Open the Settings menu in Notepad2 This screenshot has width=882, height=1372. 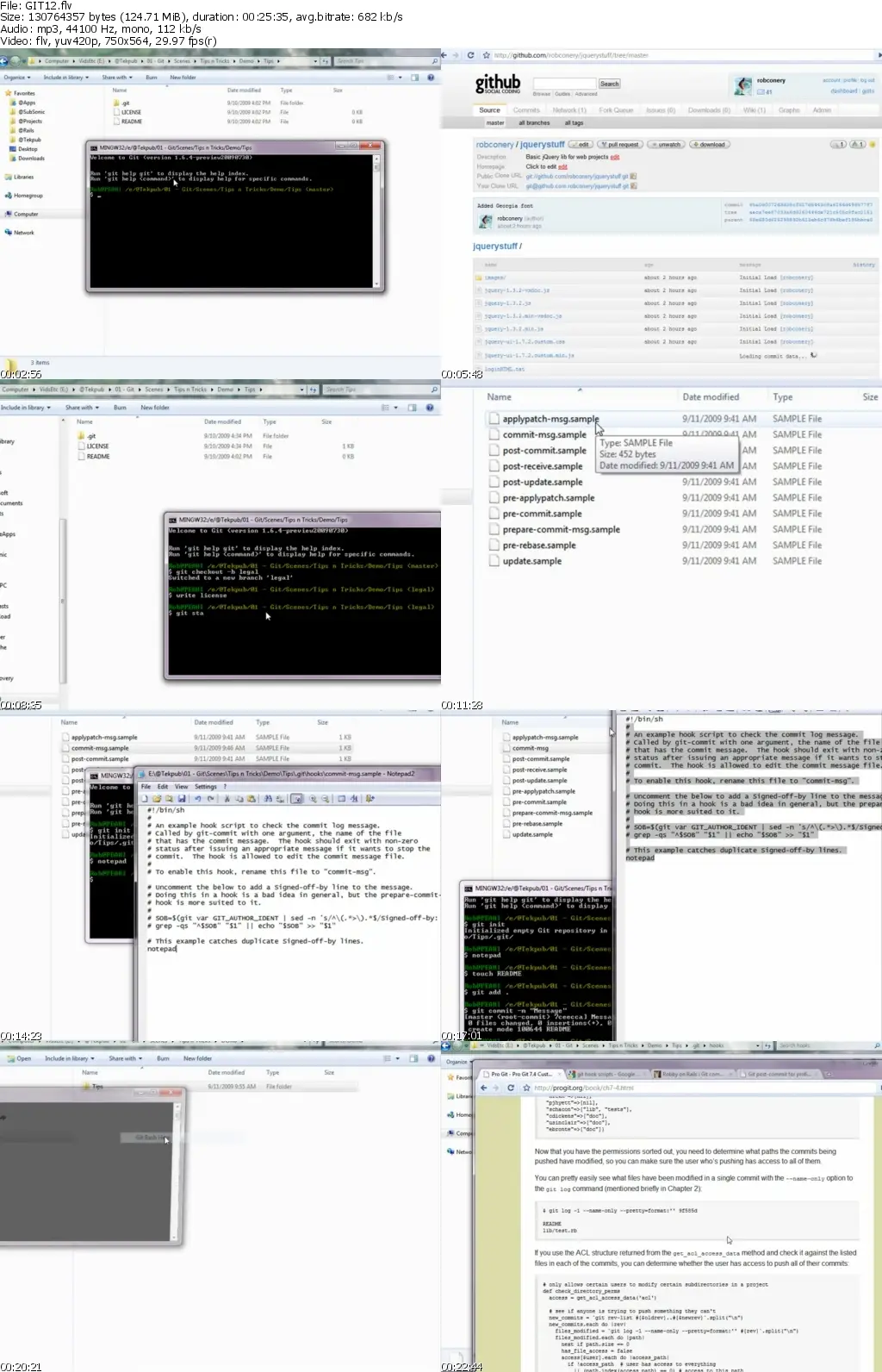pos(206,787)
